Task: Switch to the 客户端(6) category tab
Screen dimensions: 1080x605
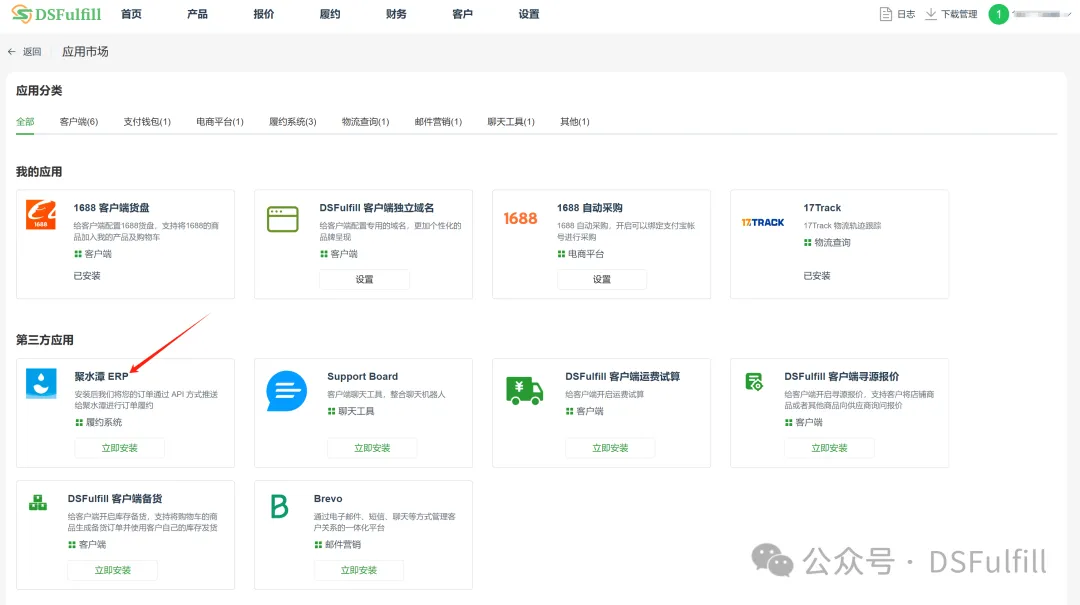Action: click(79, 122)
